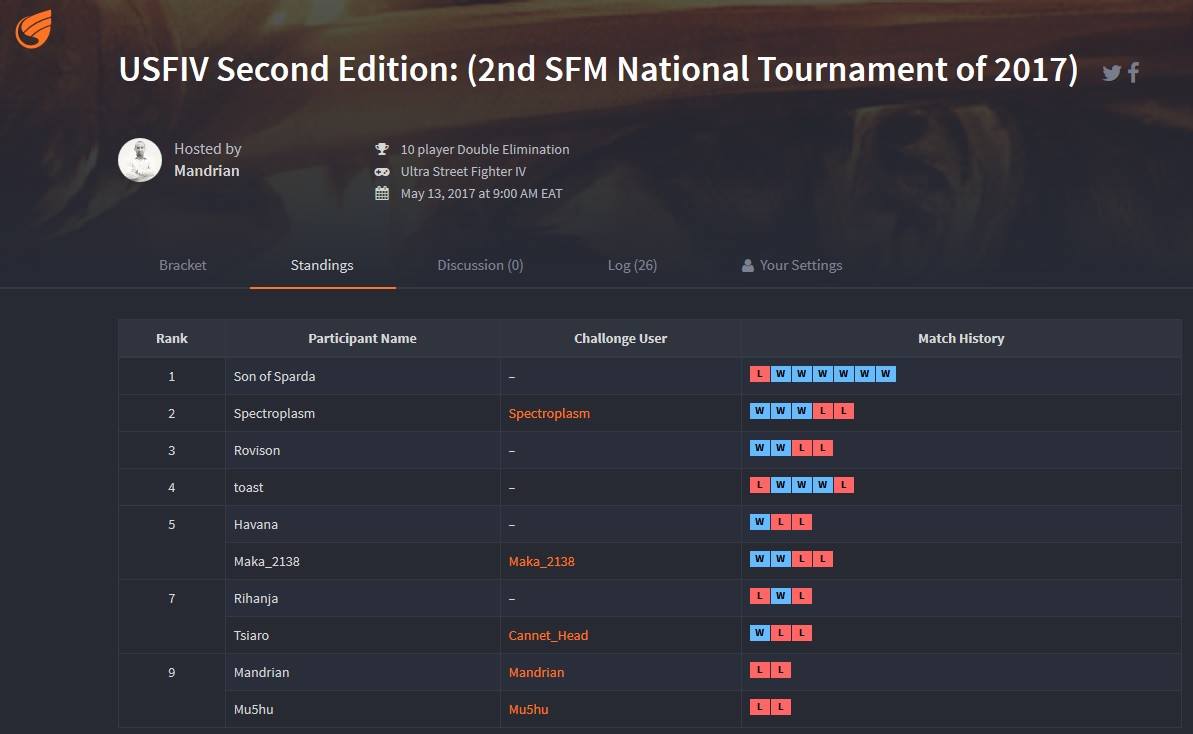Click the Challonge User column header
The height and width of the screenshot is (734, 1193).
[621, 338]
